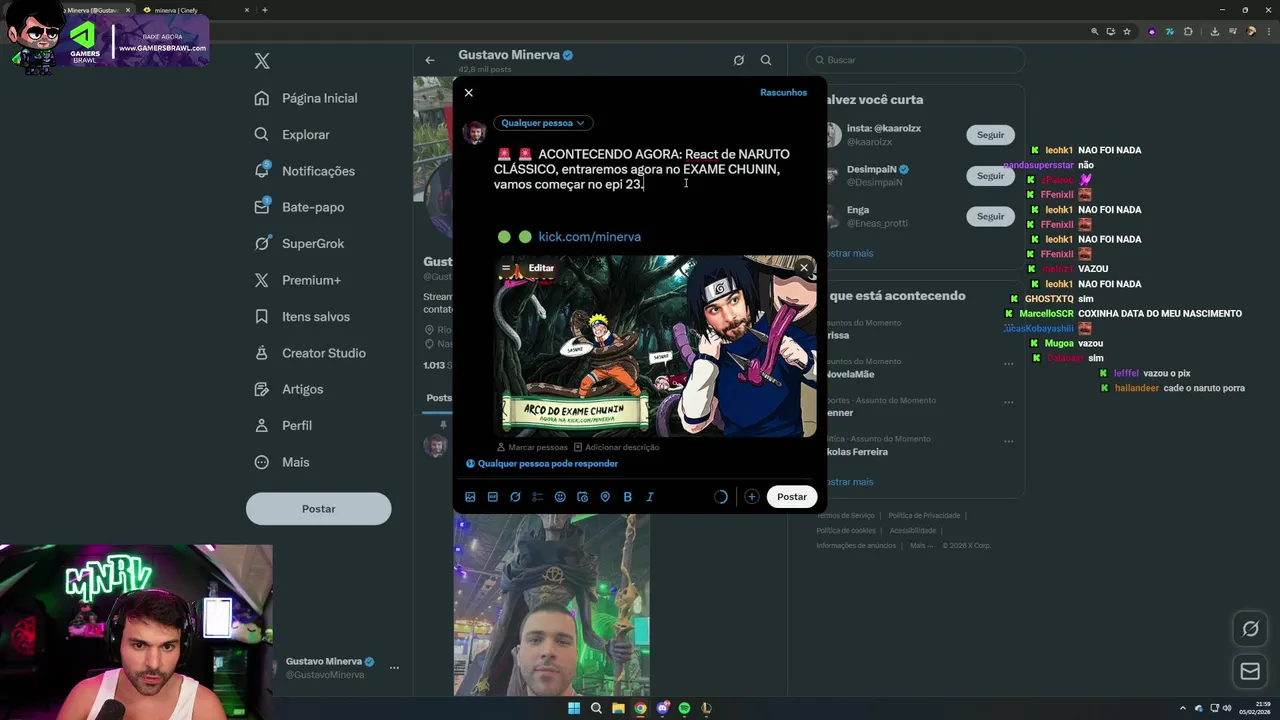Toggle italic formatting in composer

(x=650, y=497)
